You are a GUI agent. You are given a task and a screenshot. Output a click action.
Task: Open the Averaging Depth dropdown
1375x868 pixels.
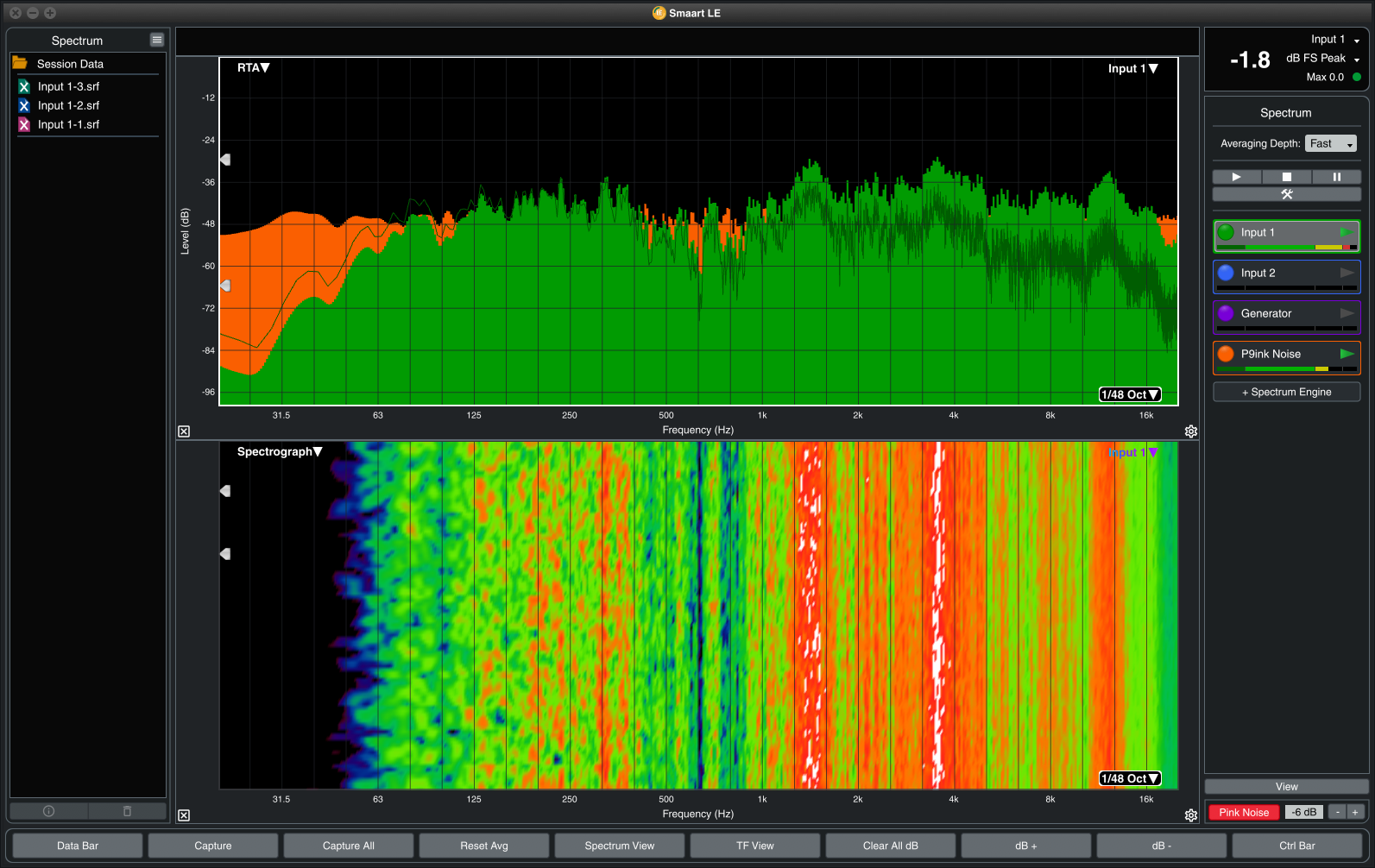tap(1330, 143)
